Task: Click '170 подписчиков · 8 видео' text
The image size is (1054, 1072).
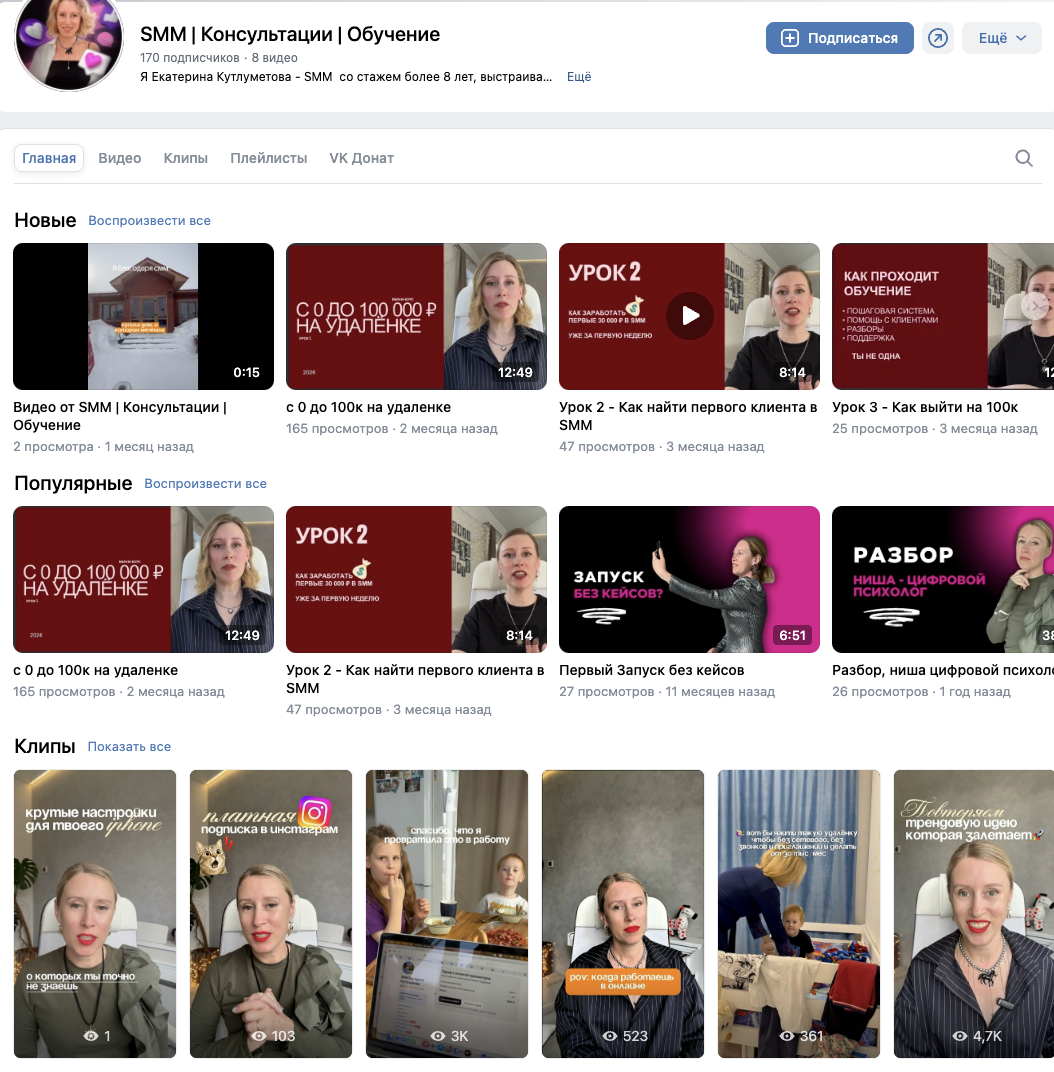Action: 219,57
